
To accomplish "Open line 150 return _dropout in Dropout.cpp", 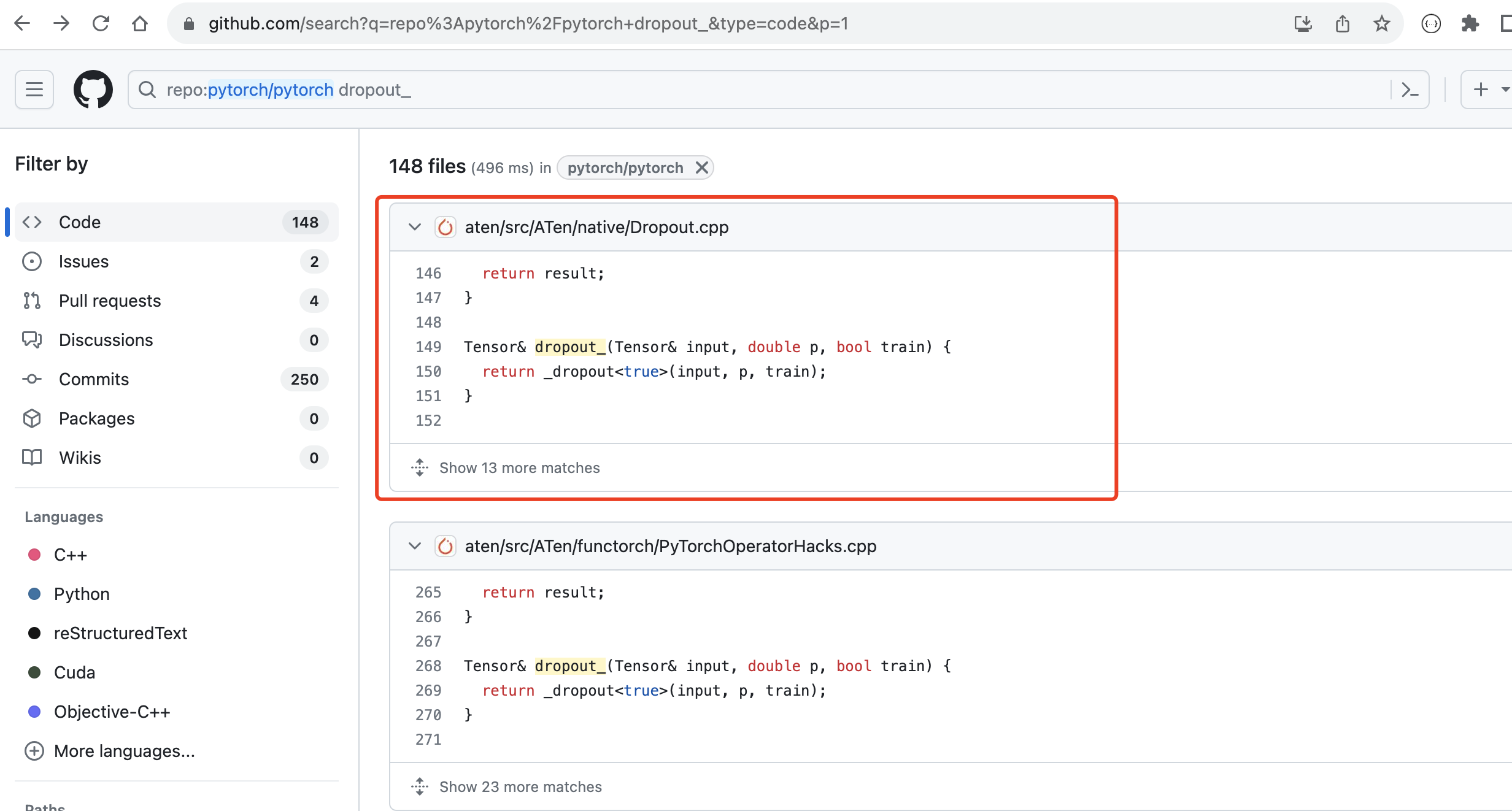I will tap(654, 371).
